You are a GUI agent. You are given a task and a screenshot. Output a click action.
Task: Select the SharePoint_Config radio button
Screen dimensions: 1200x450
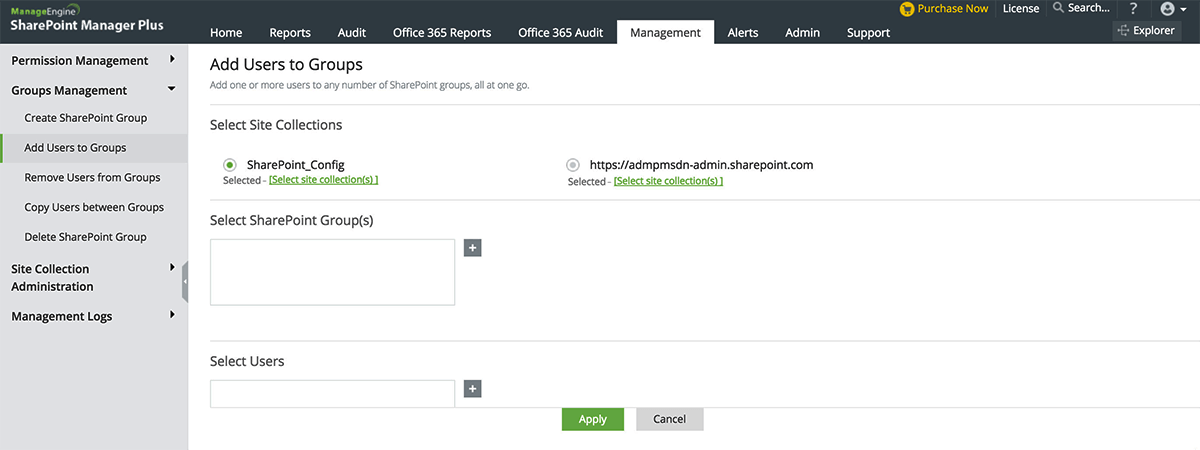230,165
